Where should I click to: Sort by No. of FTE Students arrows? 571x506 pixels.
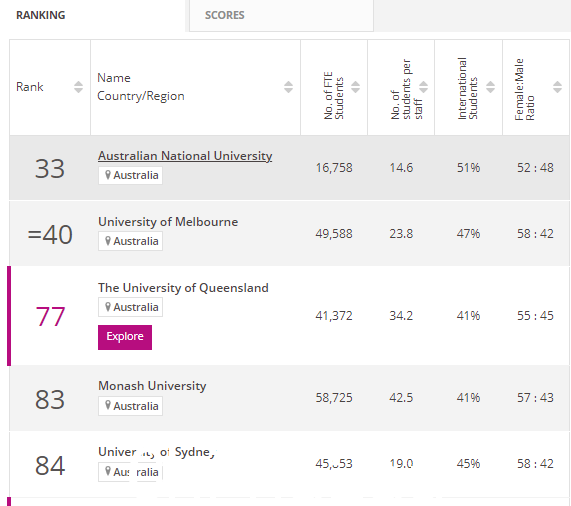click(355, 87)
